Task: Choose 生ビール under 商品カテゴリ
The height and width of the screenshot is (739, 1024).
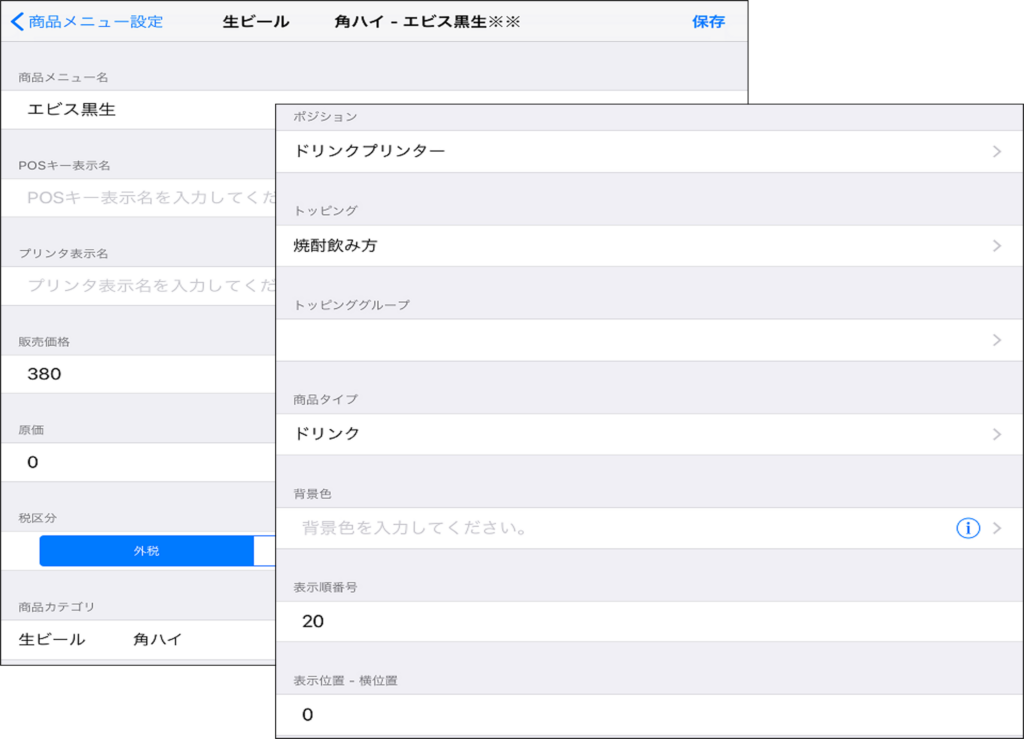Action: click(52, 640)
